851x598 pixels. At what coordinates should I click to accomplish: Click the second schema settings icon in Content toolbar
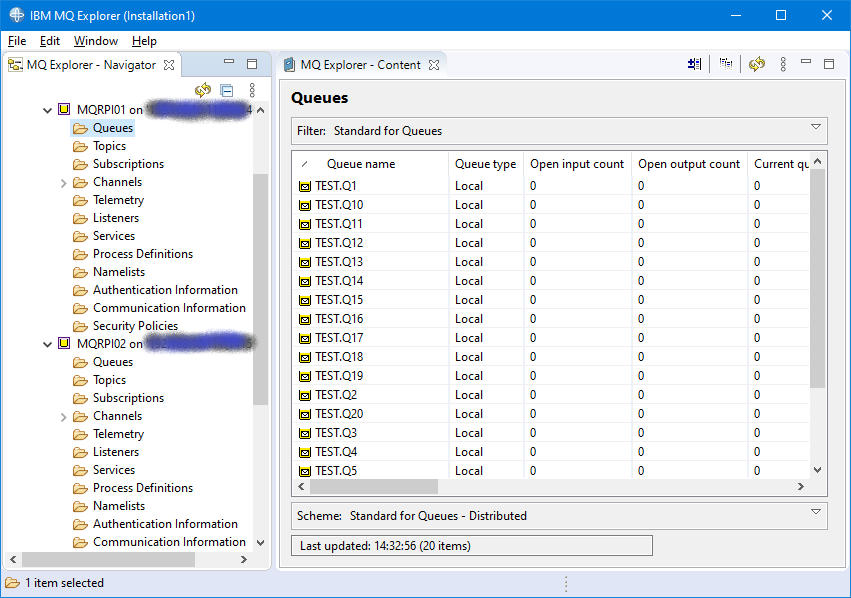(725, 63)
